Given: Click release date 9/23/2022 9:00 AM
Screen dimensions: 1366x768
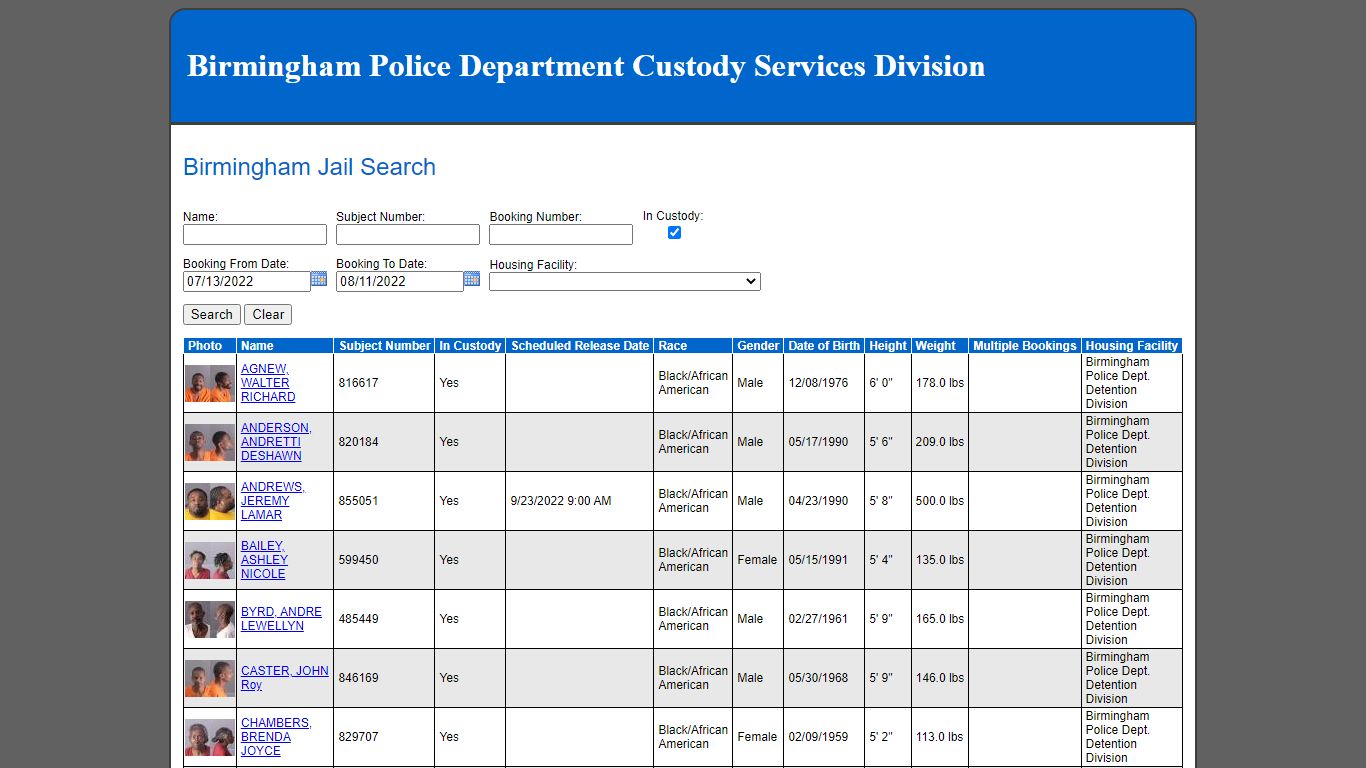Looking at the screenshot, I should (561, 501).
